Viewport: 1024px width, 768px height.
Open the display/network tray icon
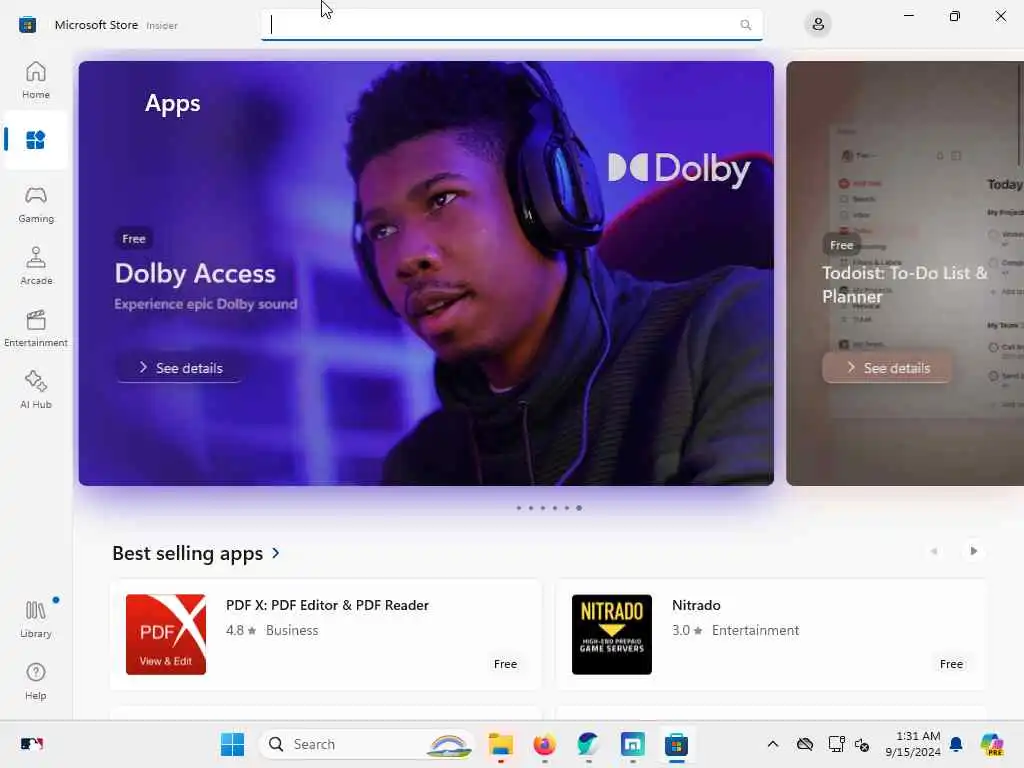click(x=836, y=744)
